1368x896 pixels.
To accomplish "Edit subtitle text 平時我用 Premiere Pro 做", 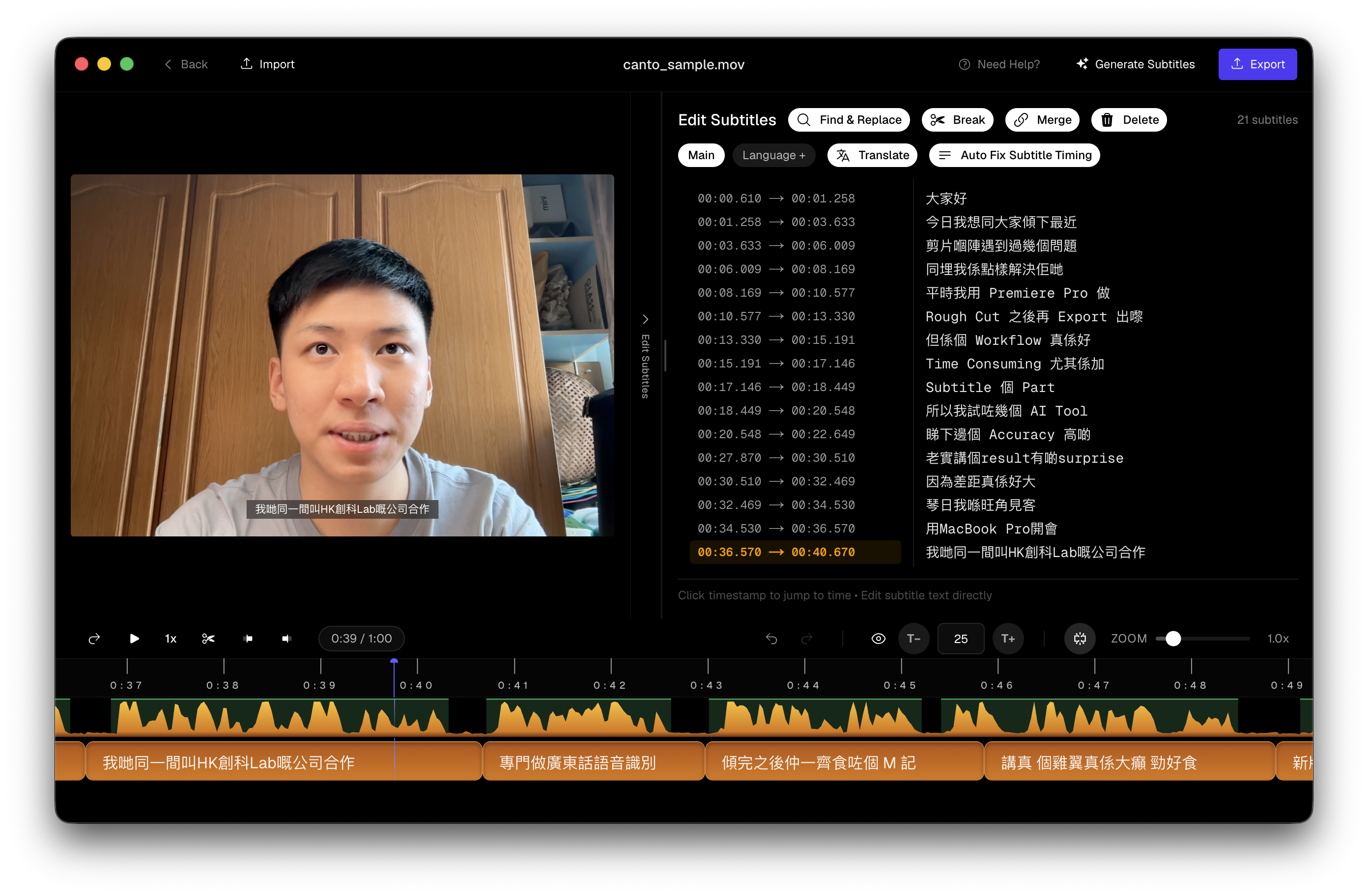I will [1017, 293].
